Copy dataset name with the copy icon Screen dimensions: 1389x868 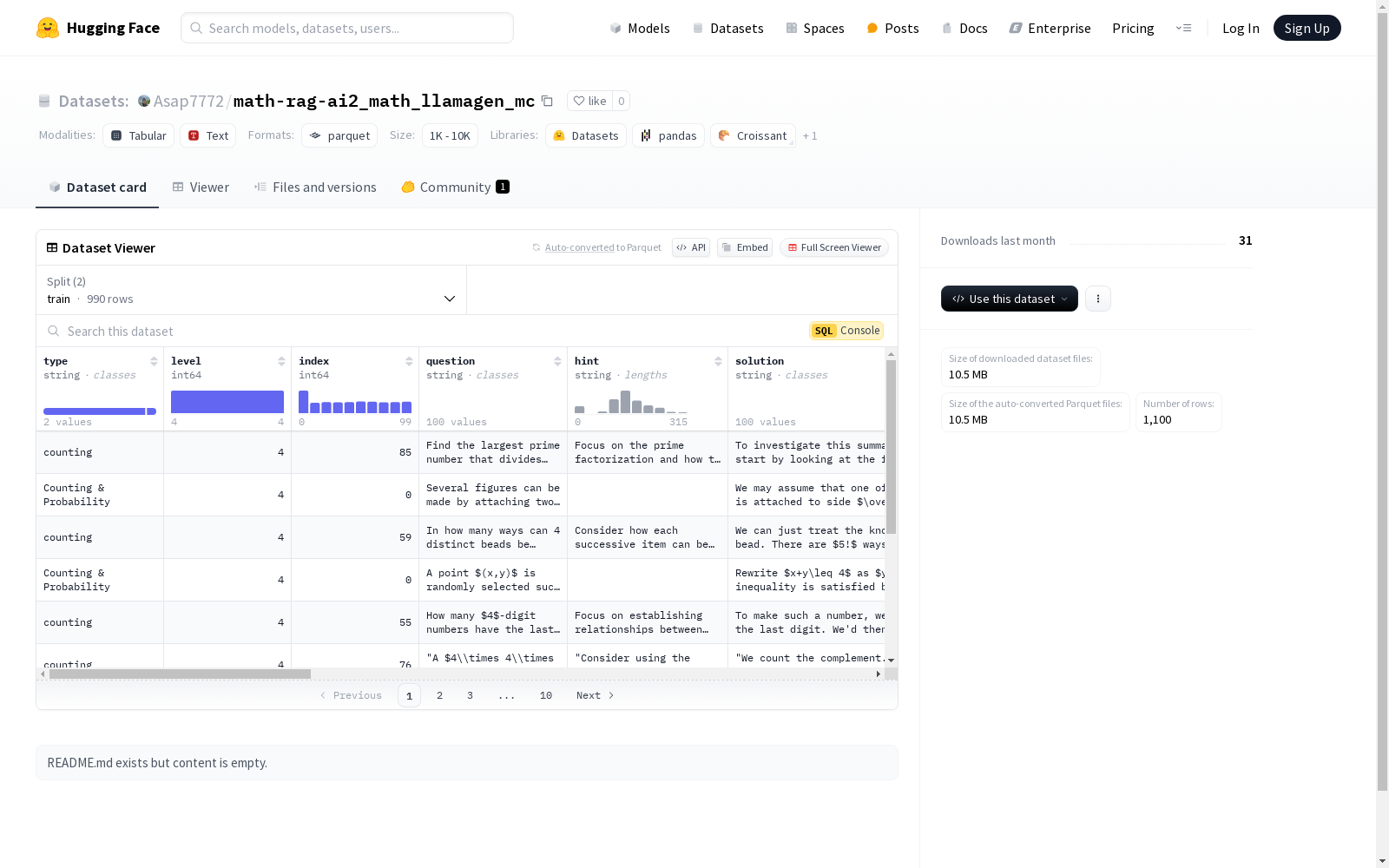point(547,101)
